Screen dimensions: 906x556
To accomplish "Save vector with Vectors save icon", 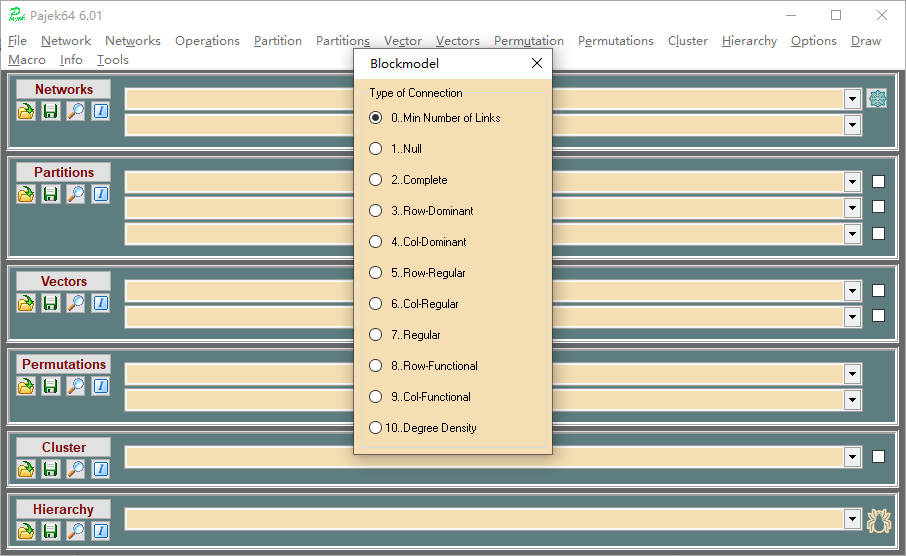I will [x=51, y=303].
